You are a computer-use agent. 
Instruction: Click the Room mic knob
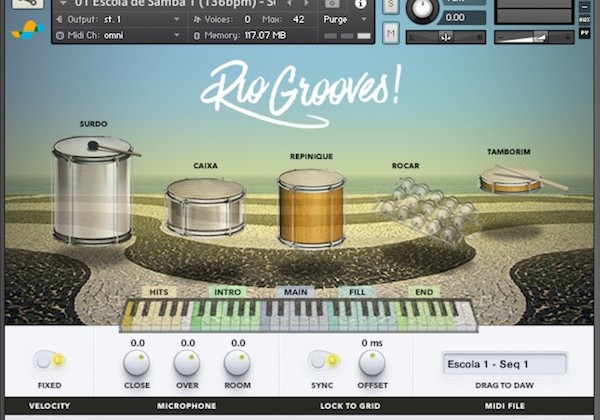coord(237,363)
